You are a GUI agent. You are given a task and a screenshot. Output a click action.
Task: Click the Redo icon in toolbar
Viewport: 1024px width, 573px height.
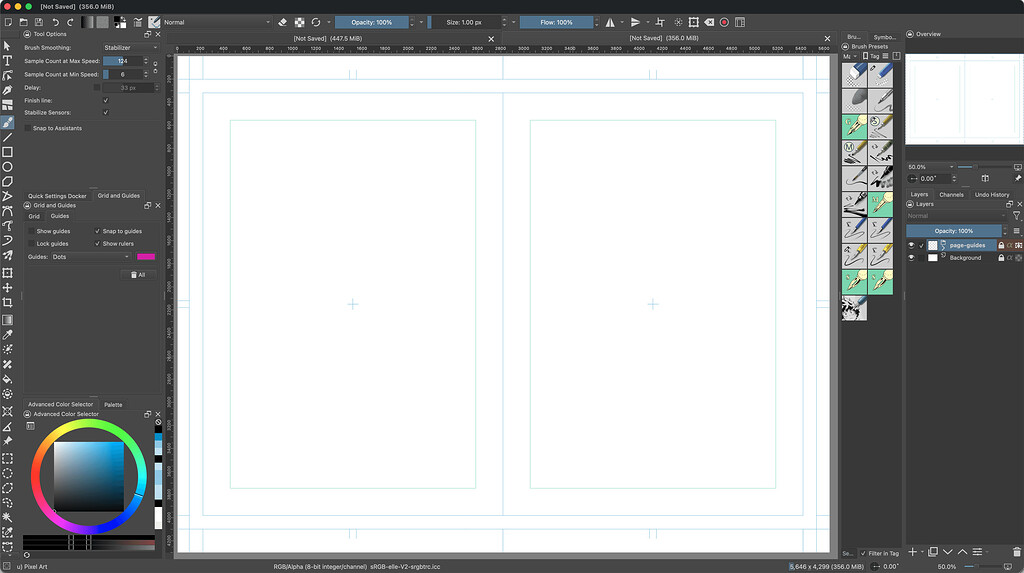(x=71, y=22)
